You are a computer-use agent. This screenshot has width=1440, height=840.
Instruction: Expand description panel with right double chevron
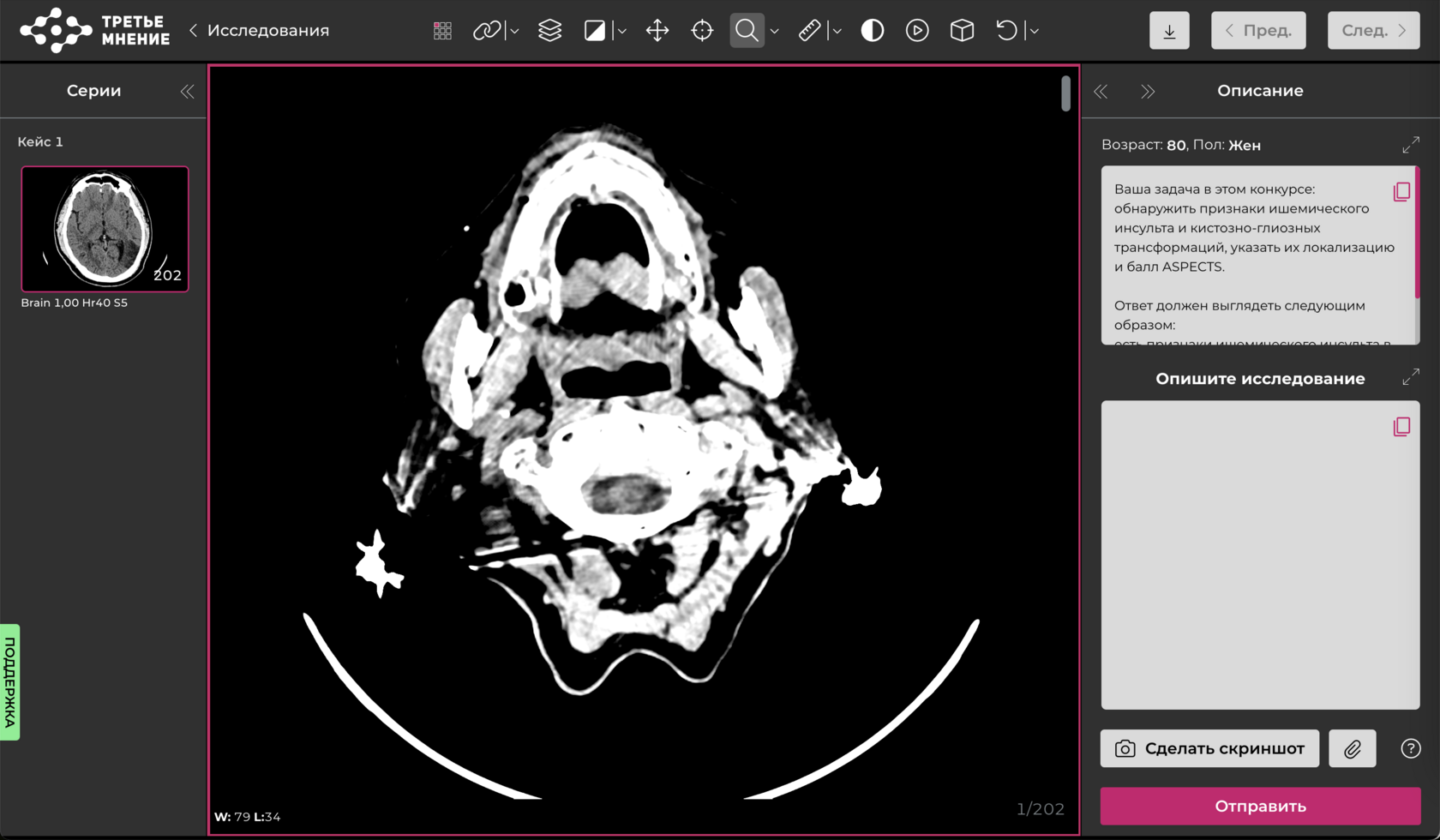1148,91
